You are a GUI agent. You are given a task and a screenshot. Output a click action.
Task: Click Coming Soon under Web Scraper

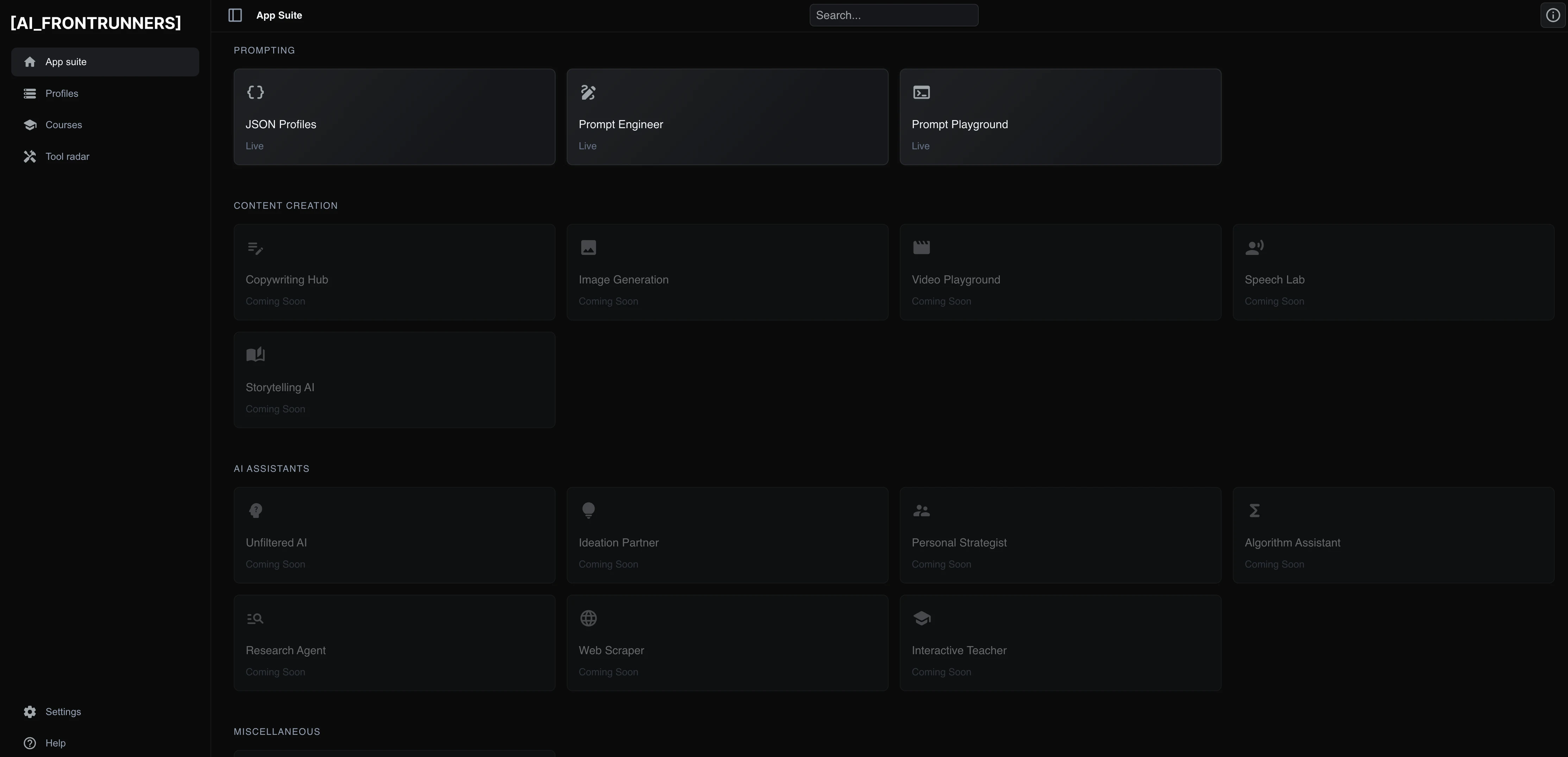[608, 672]
